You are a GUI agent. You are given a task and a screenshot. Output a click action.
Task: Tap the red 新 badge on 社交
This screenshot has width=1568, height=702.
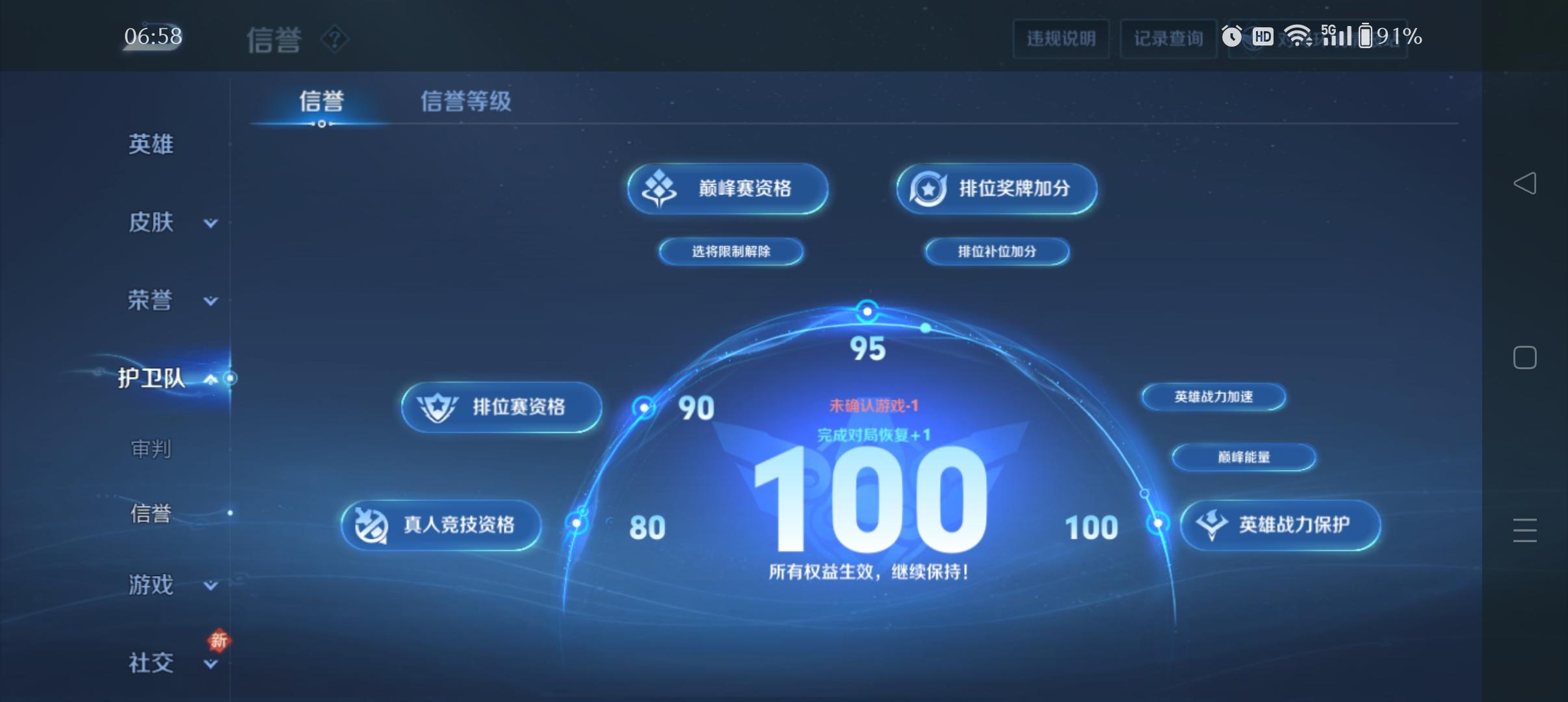click(219, 641)
